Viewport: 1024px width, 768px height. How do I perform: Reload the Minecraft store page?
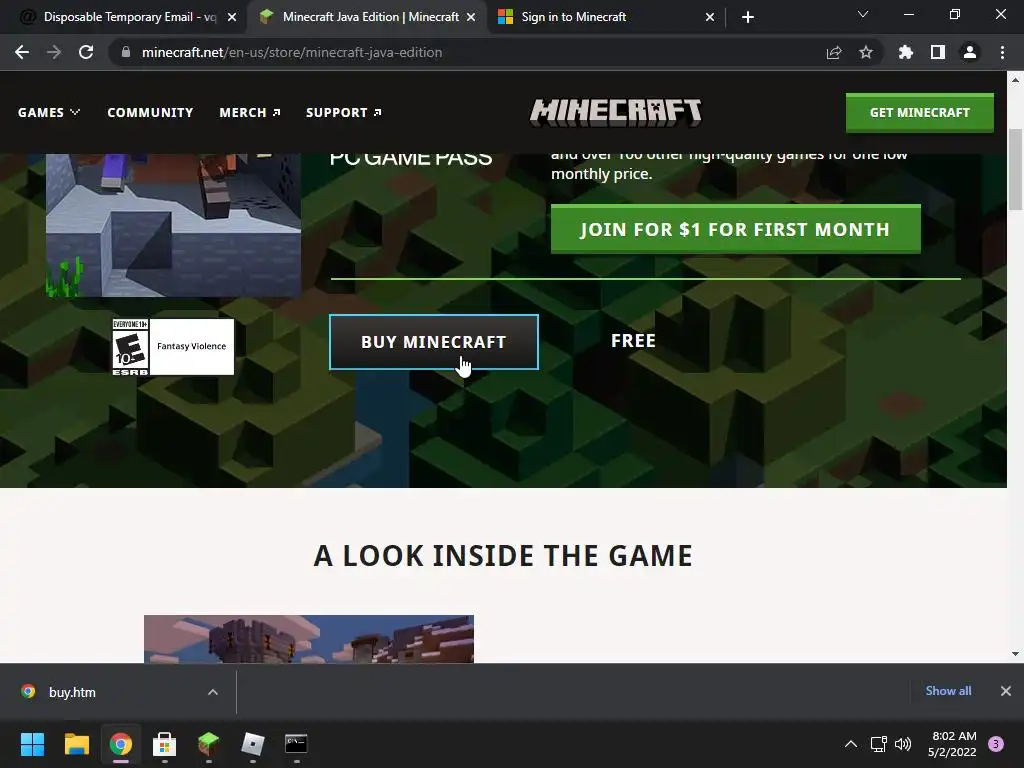pos(86,52)
